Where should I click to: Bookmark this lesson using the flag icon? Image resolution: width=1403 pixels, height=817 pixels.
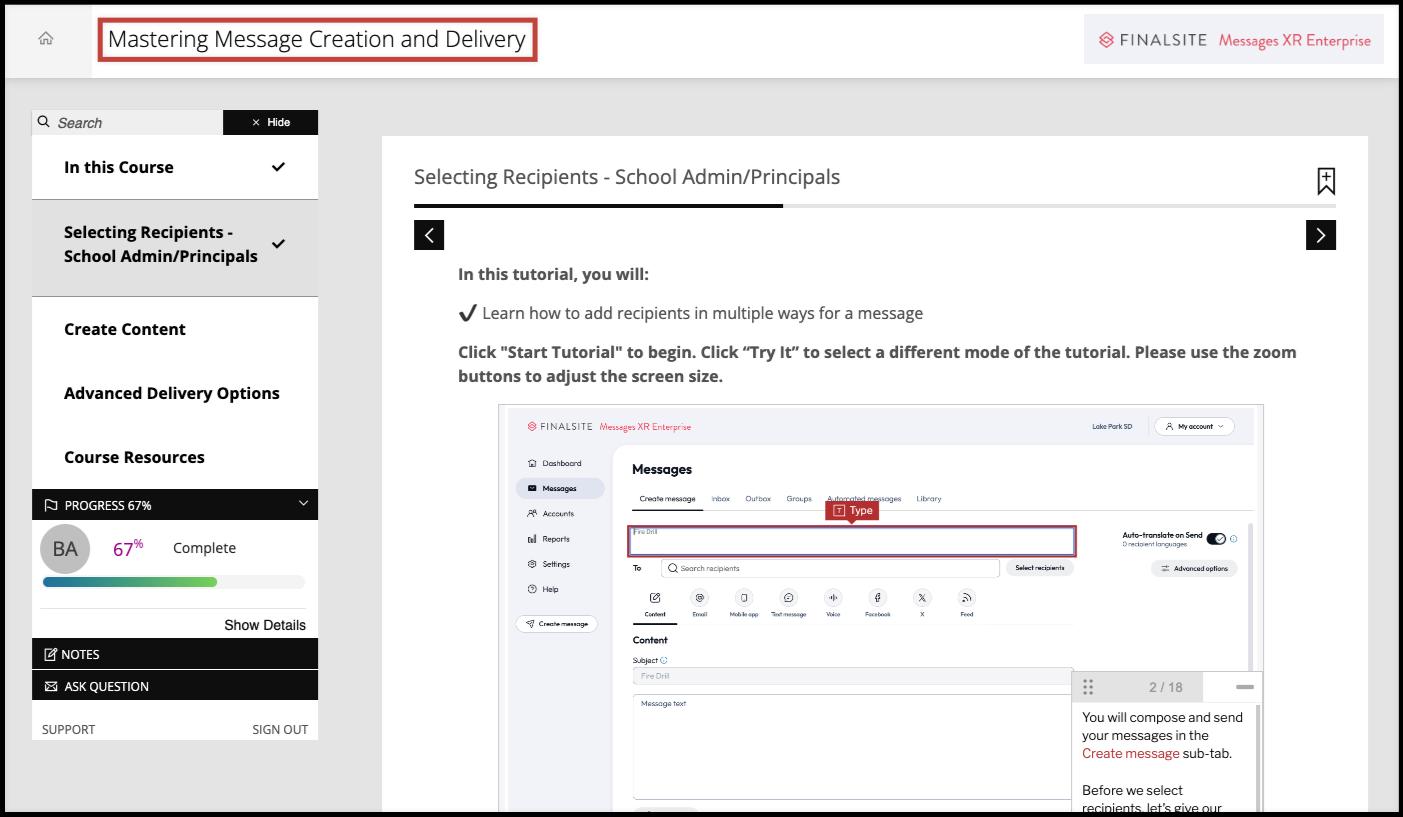tap(1326, 181)
